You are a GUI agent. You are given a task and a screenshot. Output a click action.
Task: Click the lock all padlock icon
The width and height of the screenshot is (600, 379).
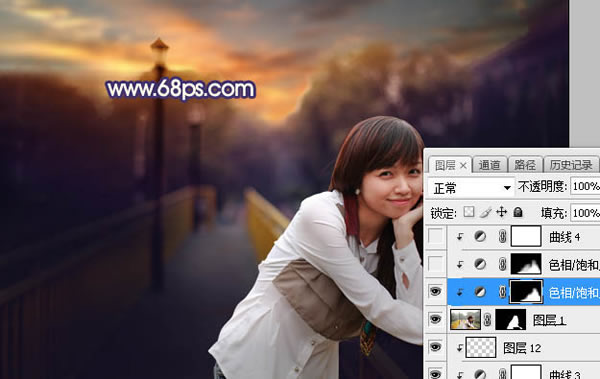[x=518, y=212]
